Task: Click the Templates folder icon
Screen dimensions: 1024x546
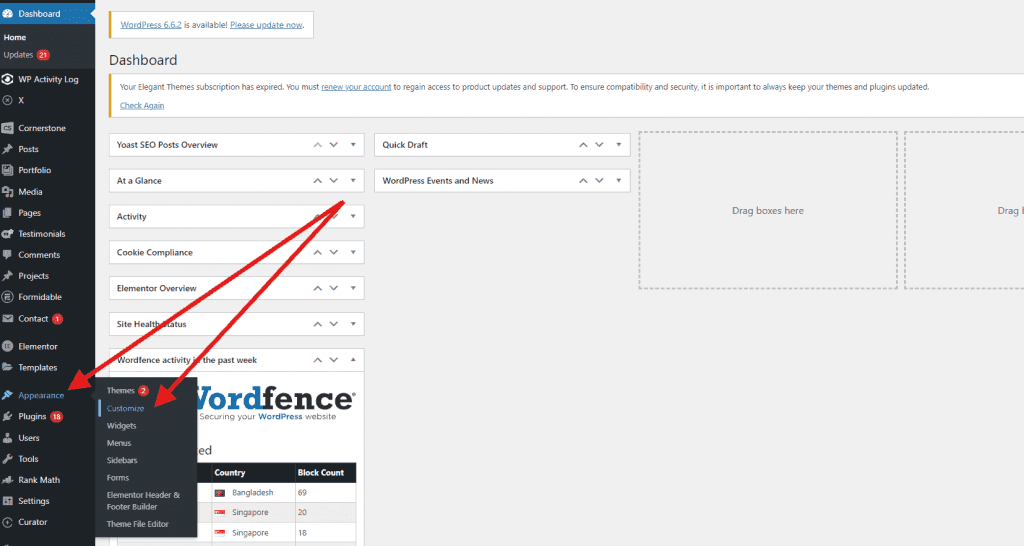Action: pyautogui.click(x=7, y=367)
